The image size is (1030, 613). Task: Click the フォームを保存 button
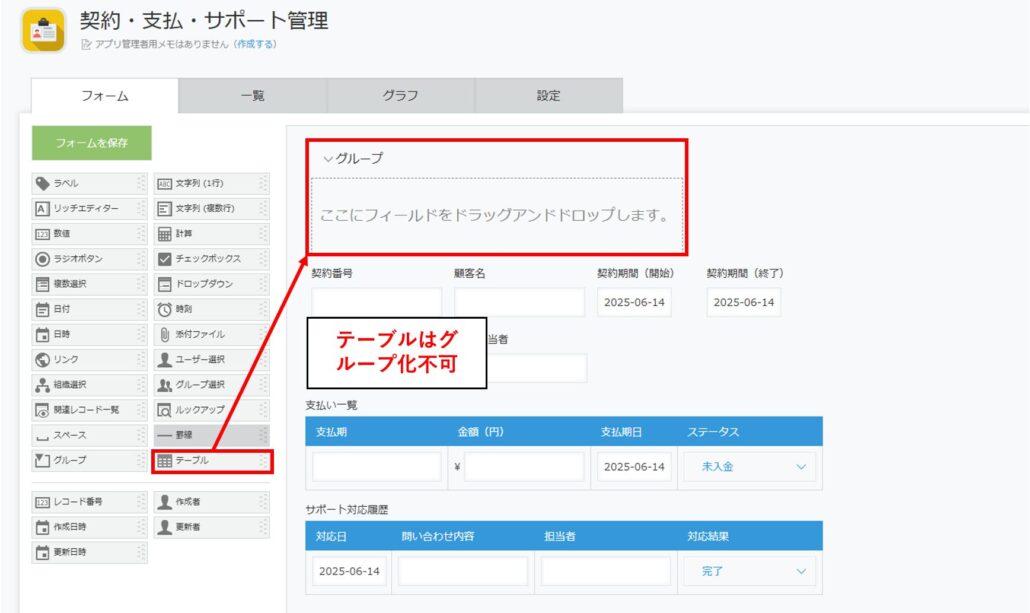(92, 143)
